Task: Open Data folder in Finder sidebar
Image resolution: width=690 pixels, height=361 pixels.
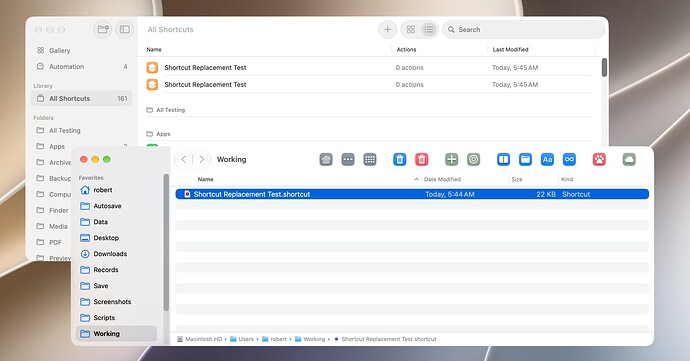Action: point(116,222)
